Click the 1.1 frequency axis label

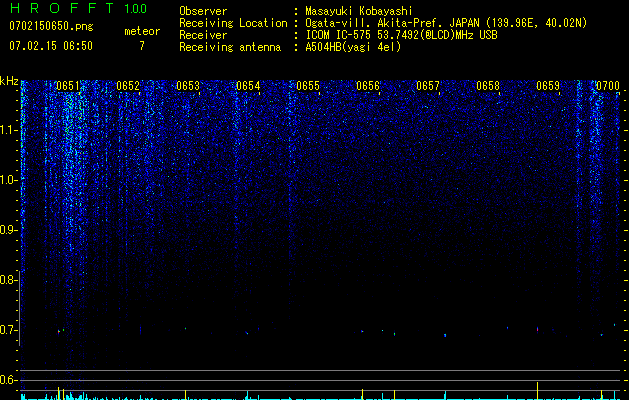[x=8, y=130]
